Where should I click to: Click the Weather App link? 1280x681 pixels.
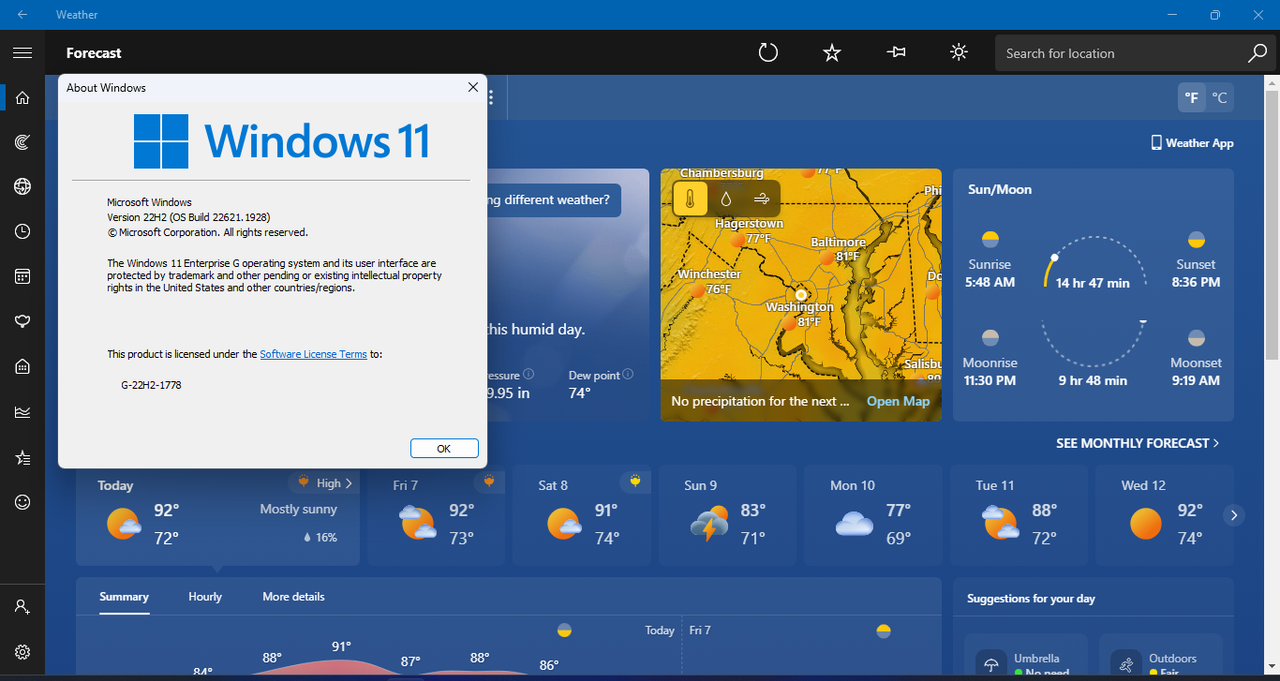click(x=1192, y=143)
